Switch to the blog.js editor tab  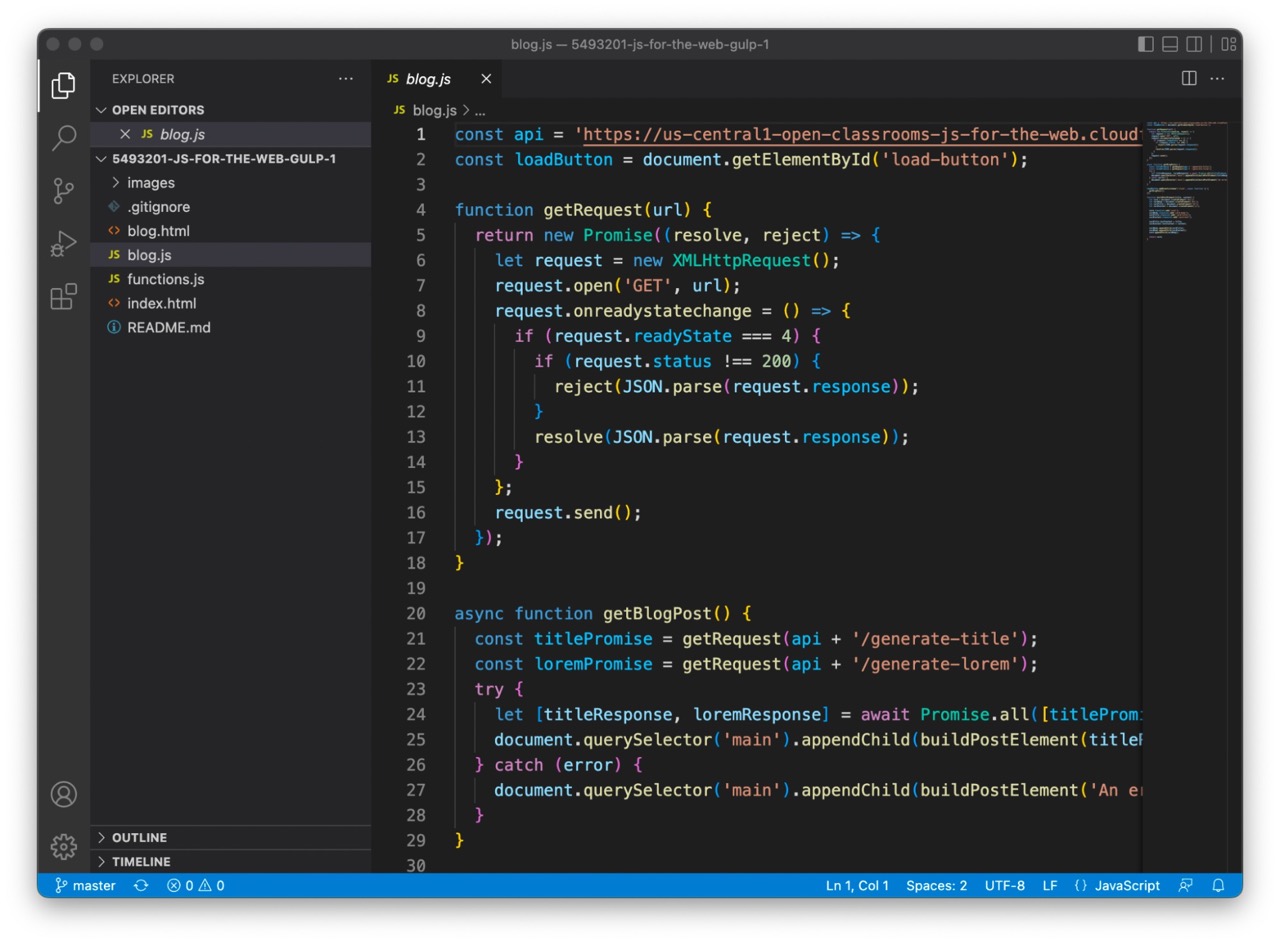point(428,78)
